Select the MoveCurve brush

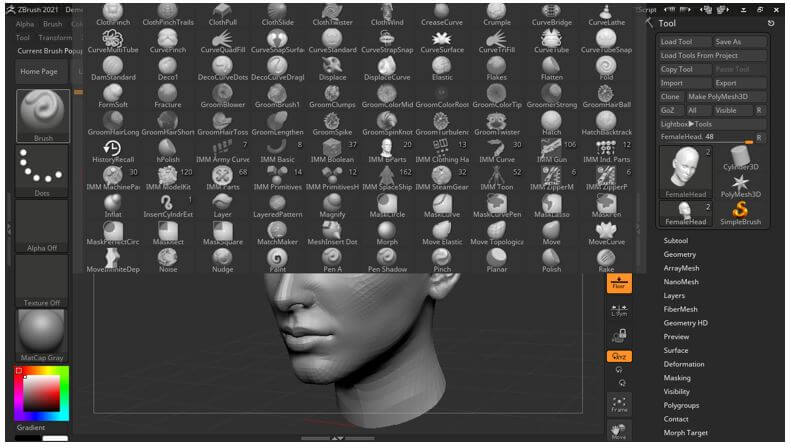click(x=606, y=233)
